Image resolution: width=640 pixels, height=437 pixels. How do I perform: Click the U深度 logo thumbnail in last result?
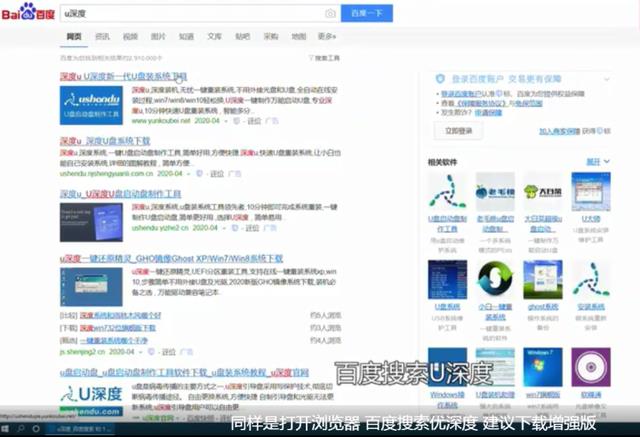coord(91,400)
